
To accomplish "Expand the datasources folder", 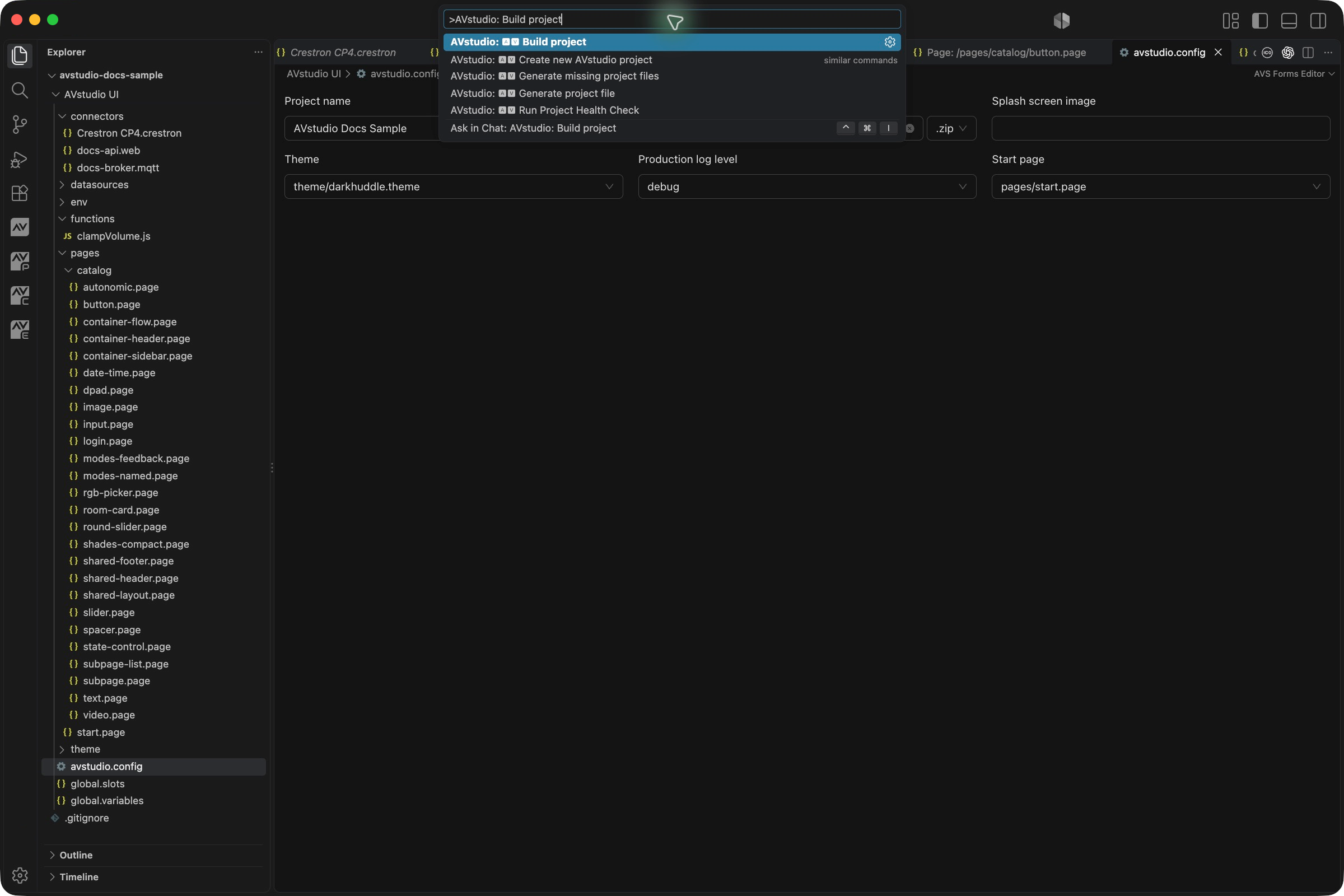I will click(100, 185).
